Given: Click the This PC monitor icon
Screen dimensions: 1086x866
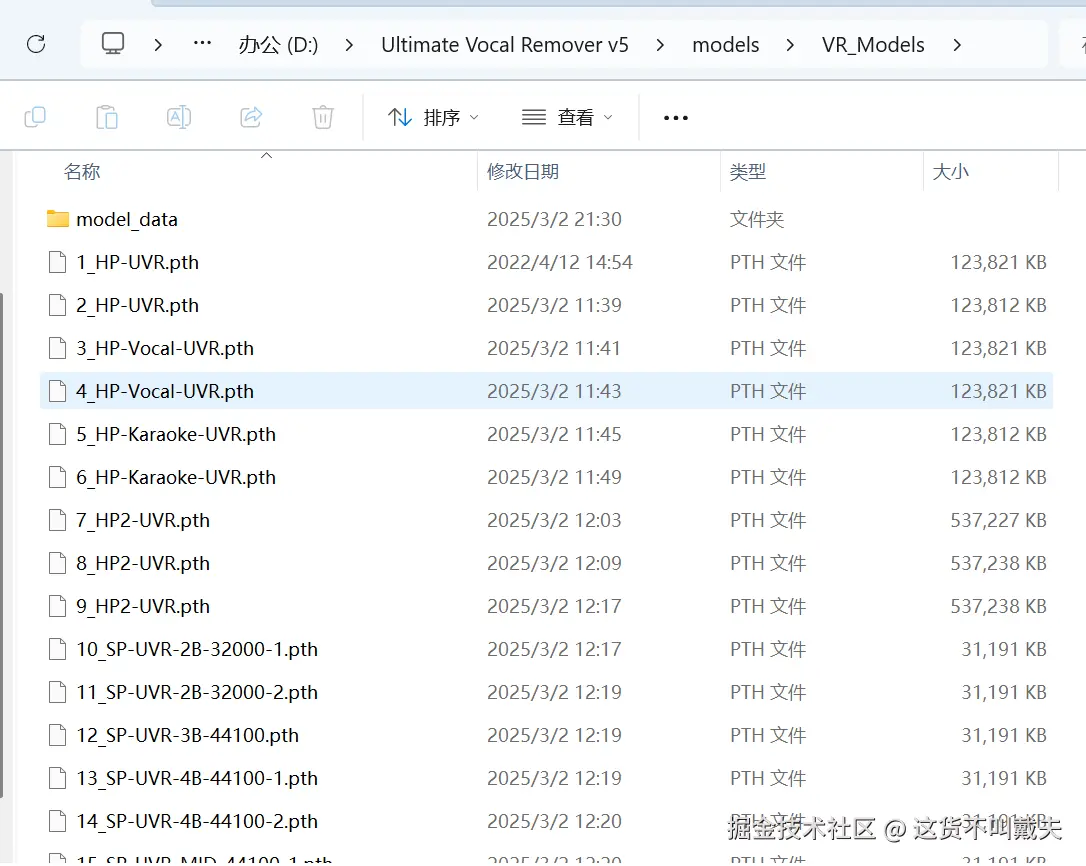Looking at the screenshot, I should click(x=113, y=44).
